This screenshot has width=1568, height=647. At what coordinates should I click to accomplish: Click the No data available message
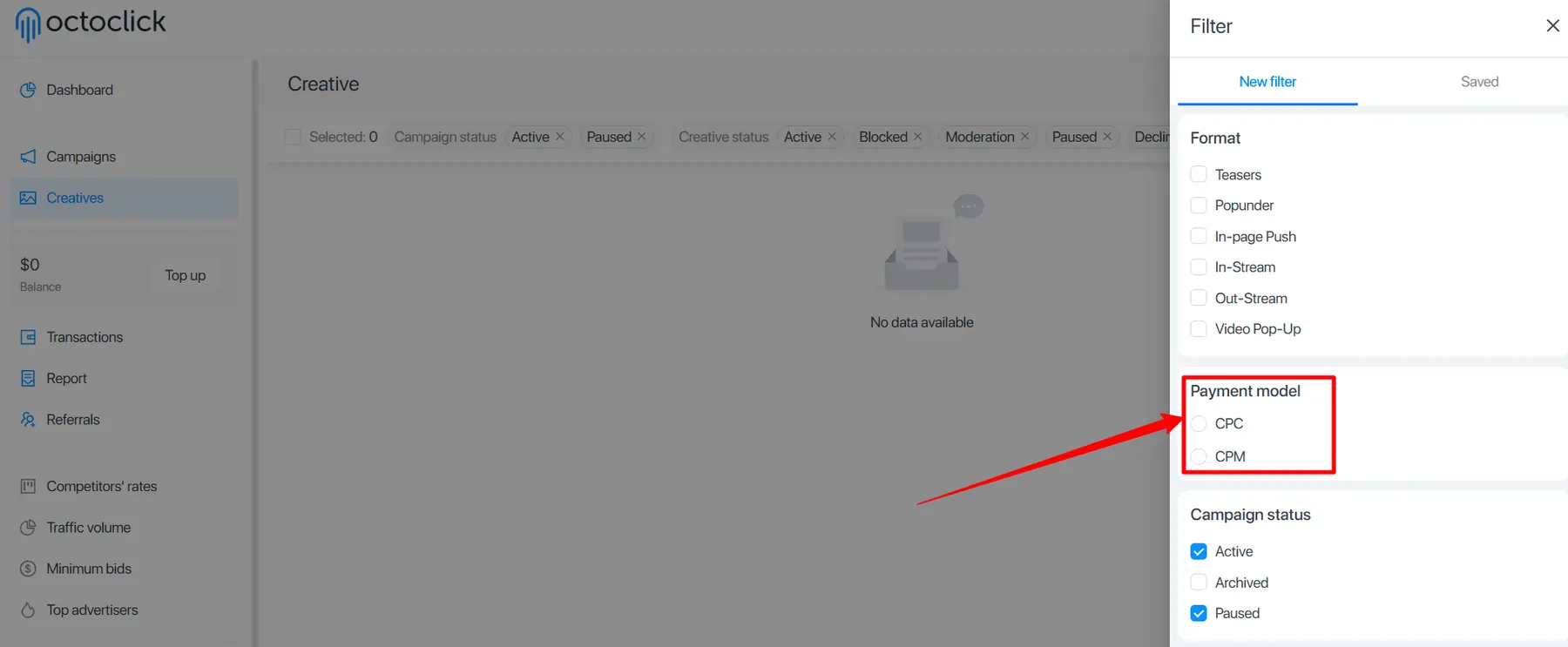(x=922, y=322)
